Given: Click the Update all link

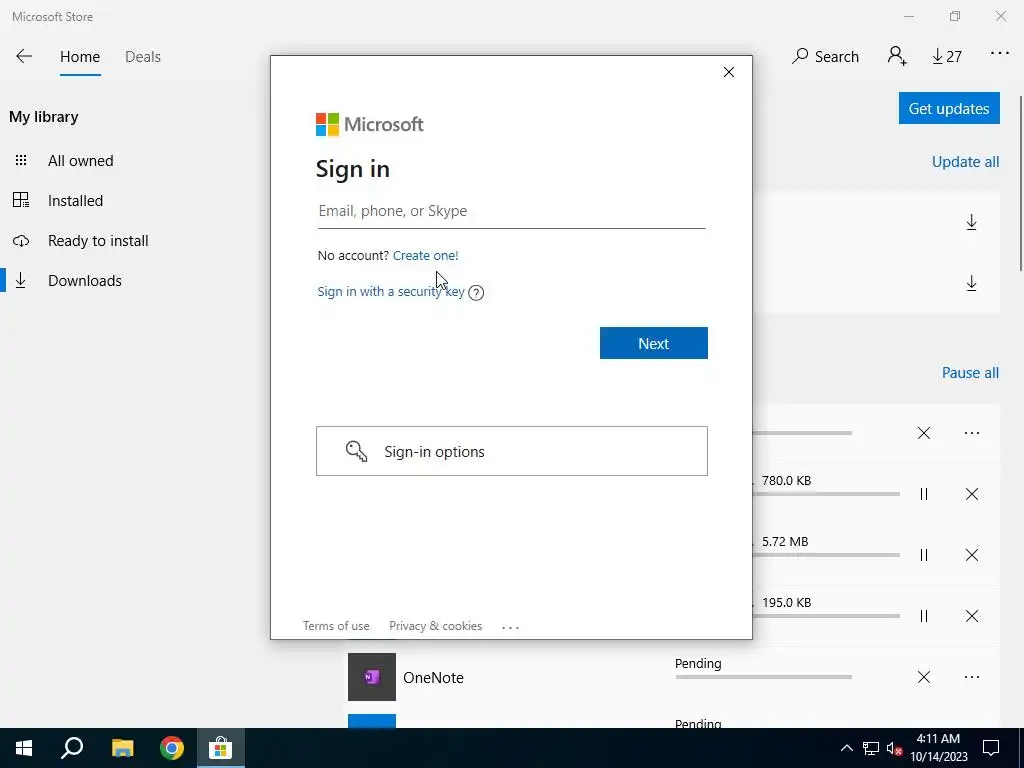Looking at the screenshot, I should (965, 162).
